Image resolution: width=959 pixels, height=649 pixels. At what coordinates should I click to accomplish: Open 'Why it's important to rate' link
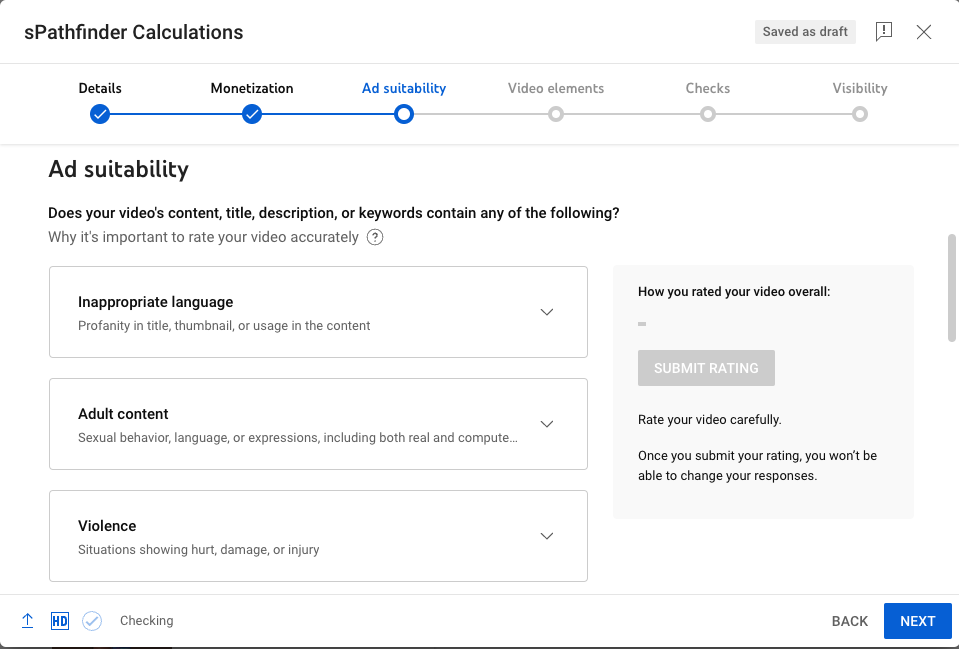[204, 237]
